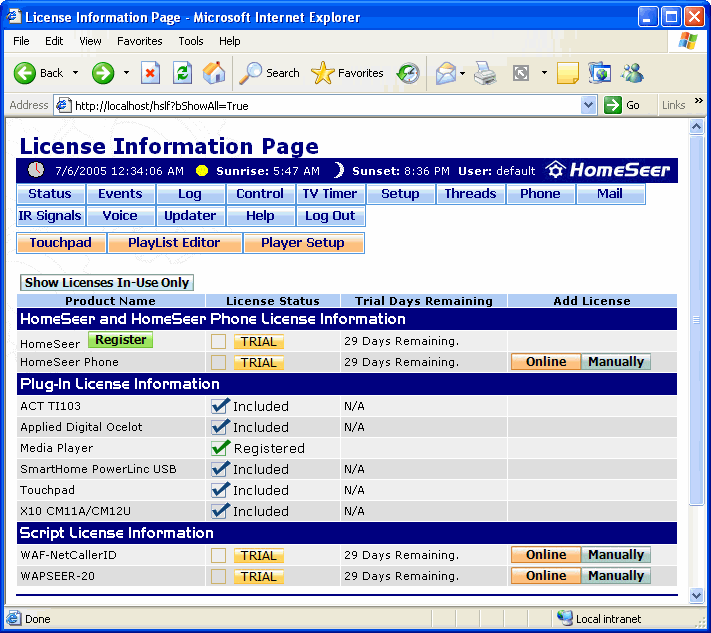Go to Home page via house icon
This screenshot has width=711, height=633.
[x=214, y=73]
